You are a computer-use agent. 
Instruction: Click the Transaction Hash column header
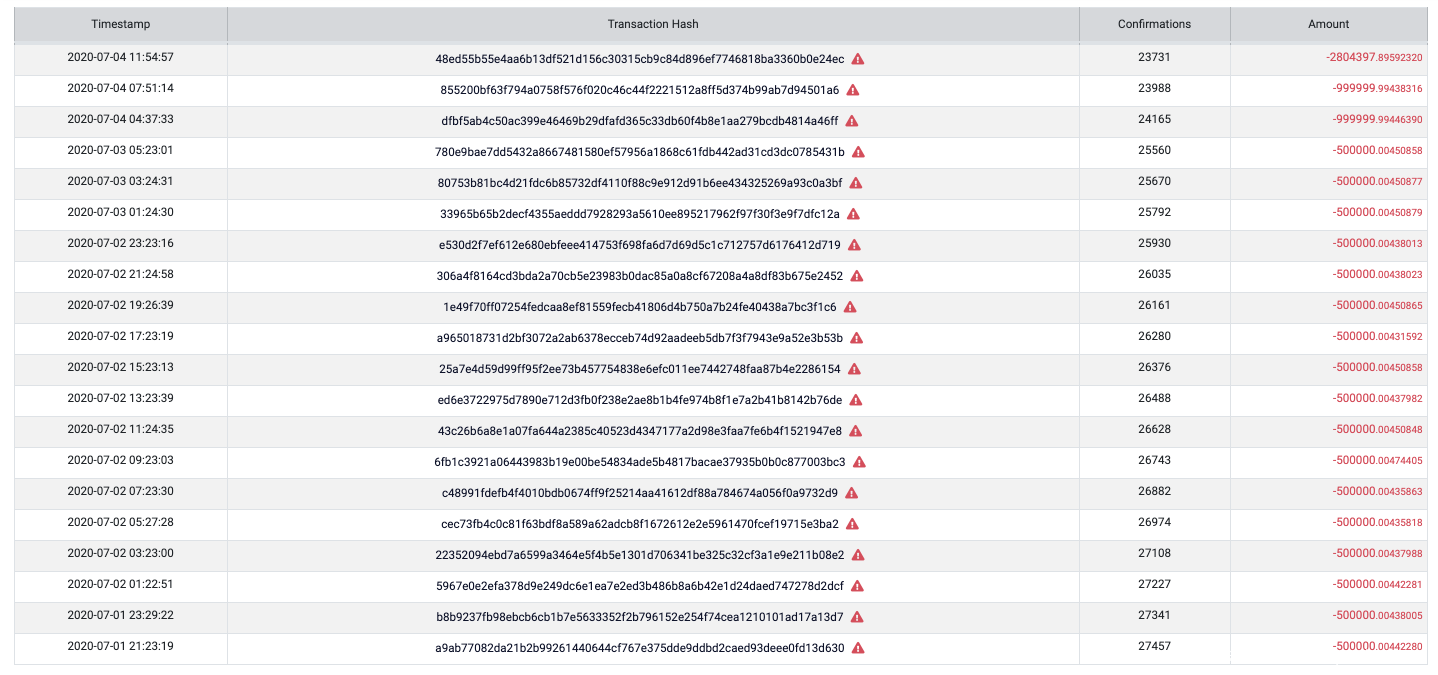pyautogui.click(x=653, y=24)
